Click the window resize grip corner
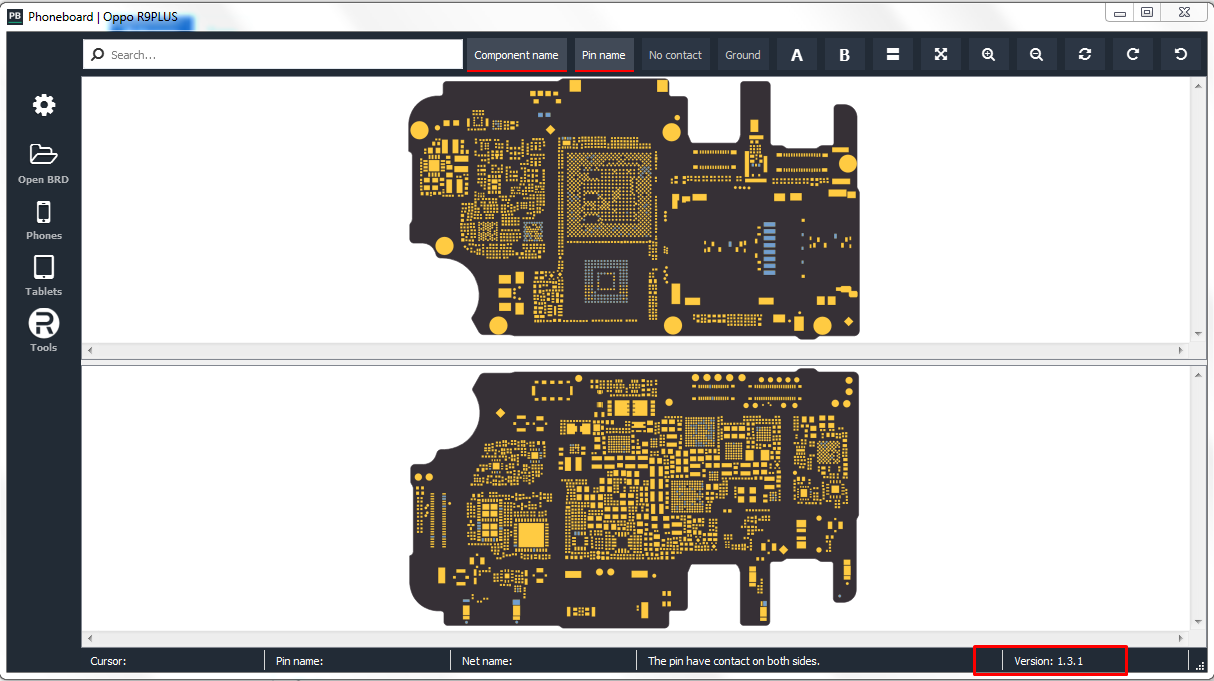 1200,665
